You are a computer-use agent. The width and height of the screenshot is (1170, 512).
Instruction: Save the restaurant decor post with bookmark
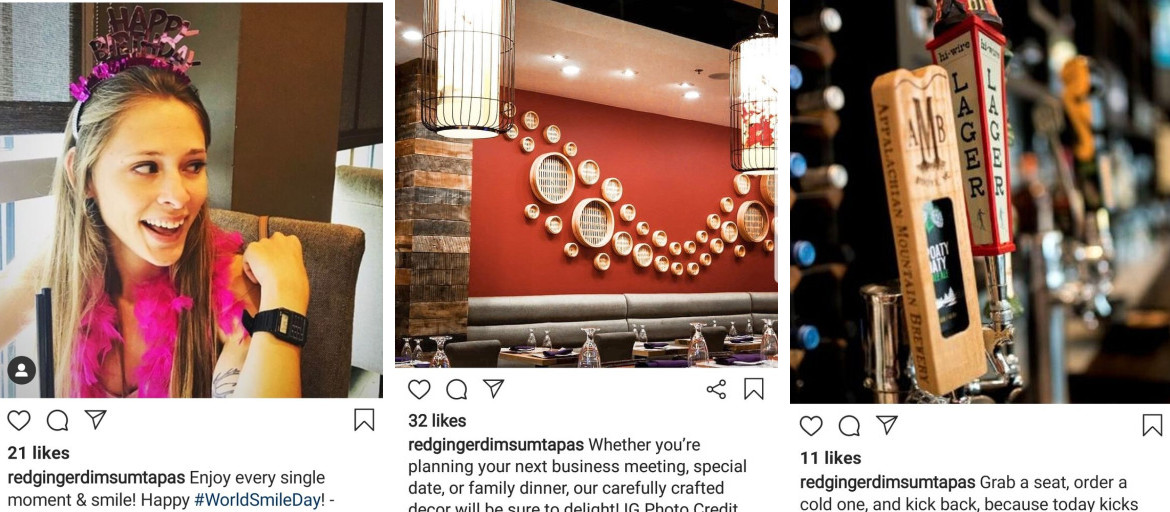754,389
